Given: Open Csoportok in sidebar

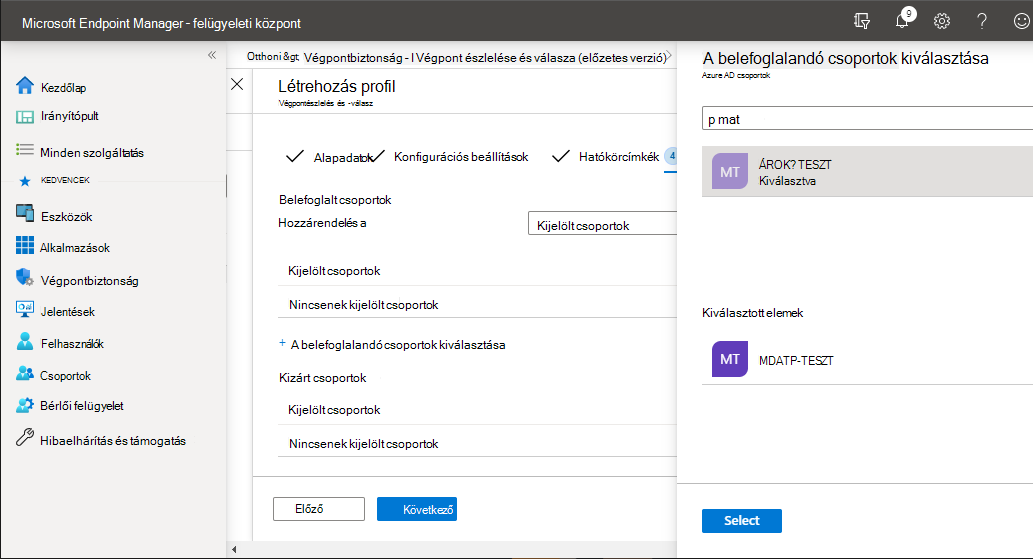Looking at the screenshot, I should pyautogui.click(x=65, y=376).
